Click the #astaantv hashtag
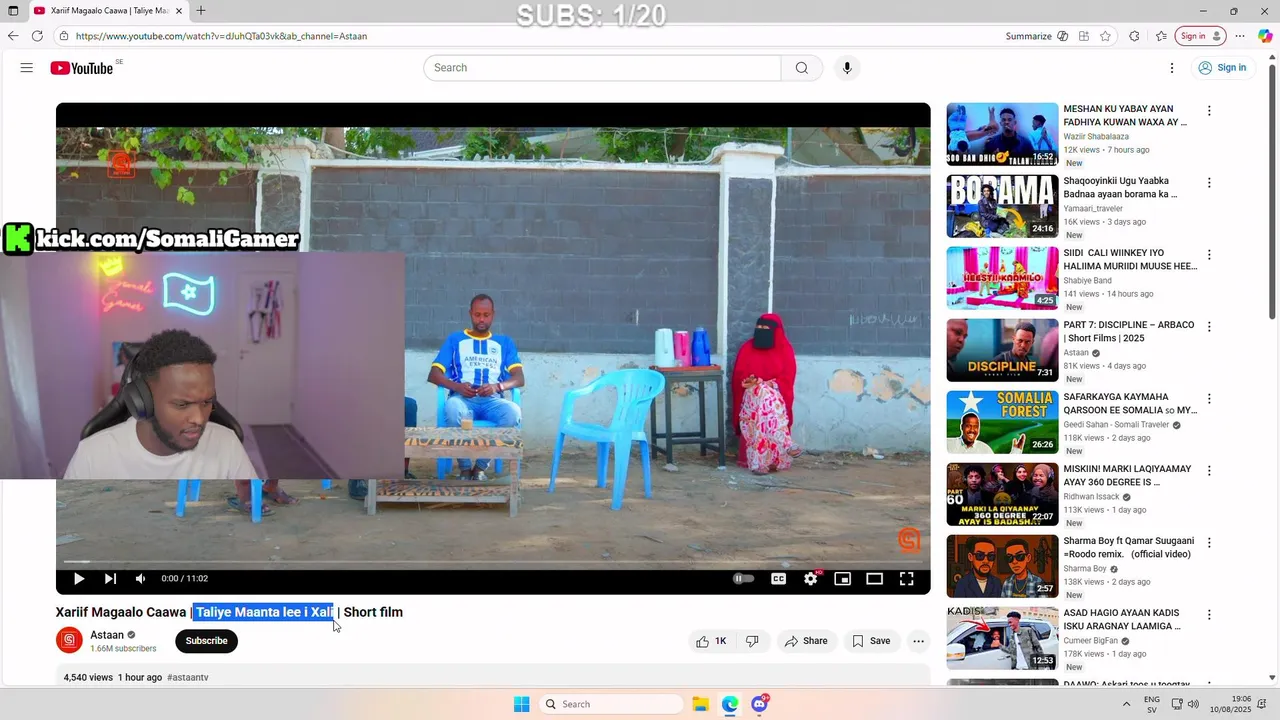Screen dimensions: 1280x720 [x=188, y=677]
